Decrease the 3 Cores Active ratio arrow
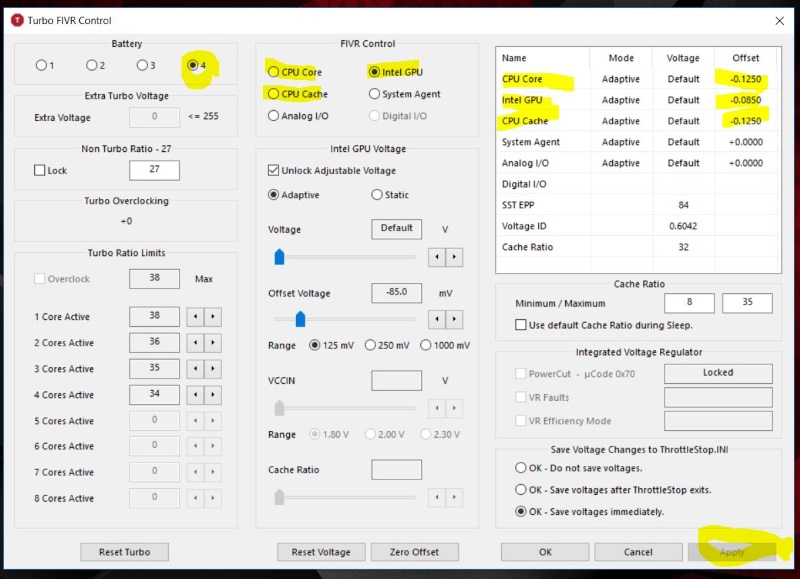The width and height of the screenshot is (800, 579). 195,369
